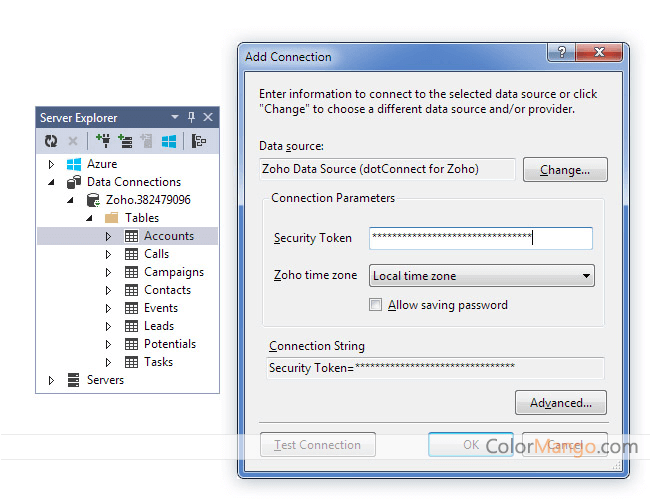Select the Potentials table label
The width and height of the screenshot is (650, 500).
coord(170,344)
